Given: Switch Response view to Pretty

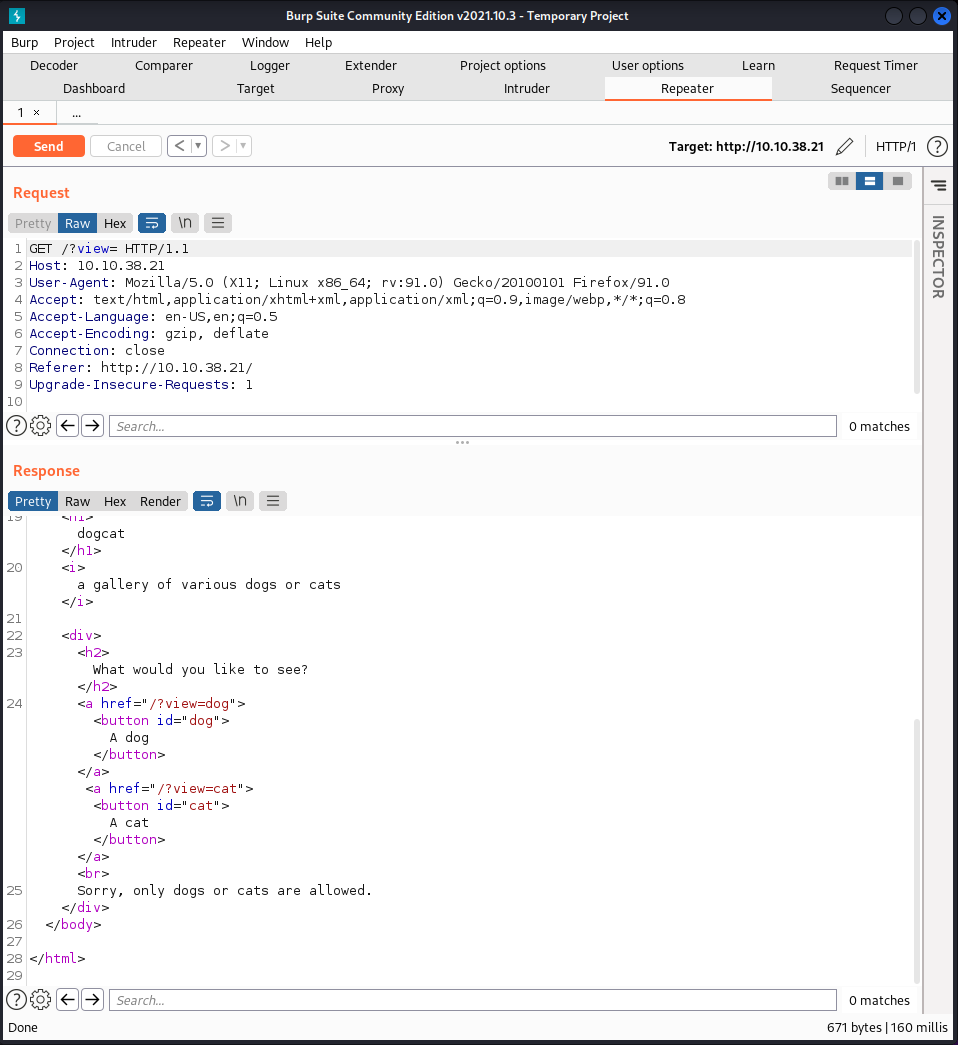Looking at the screenshot, I should tap(33, 501).
